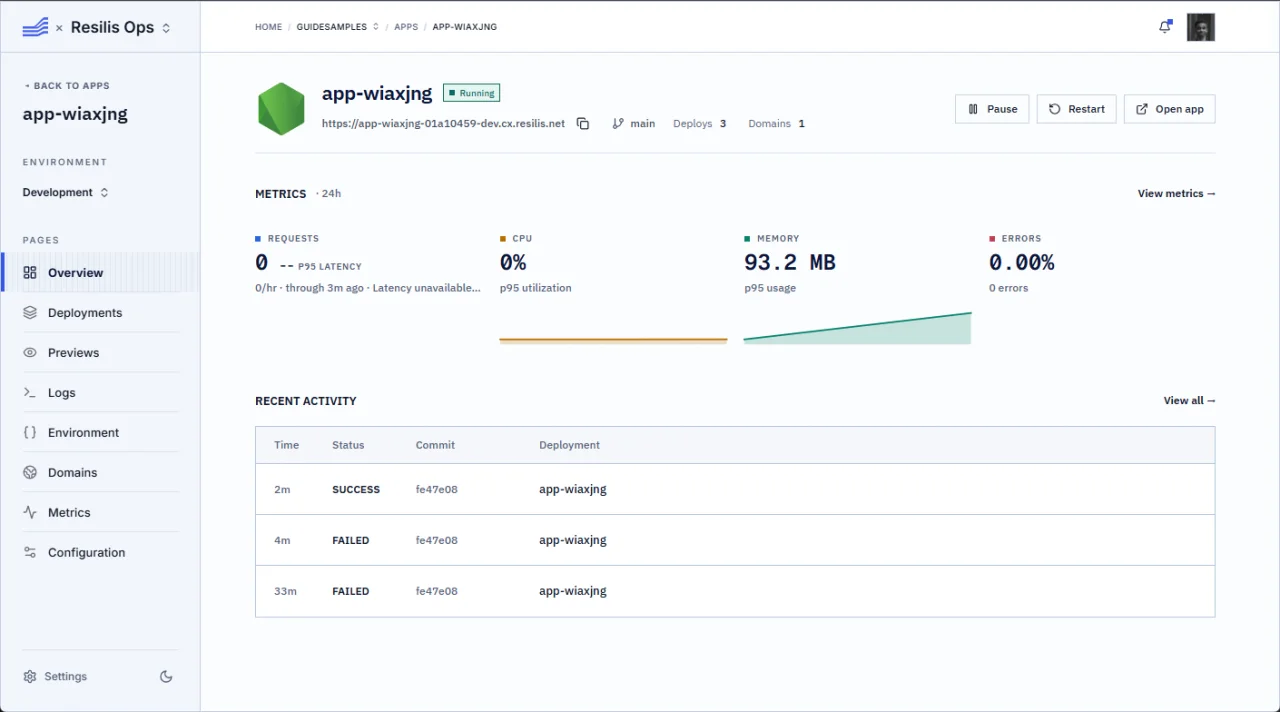
Task: Restart the app
Action: pos(1077,109)
